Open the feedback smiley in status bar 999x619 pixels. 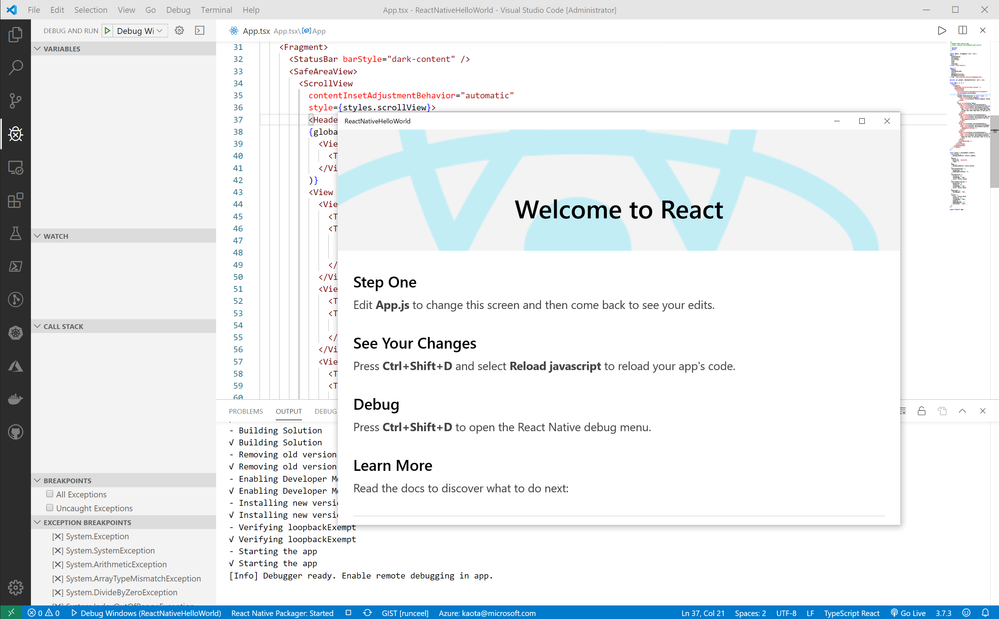967,613
